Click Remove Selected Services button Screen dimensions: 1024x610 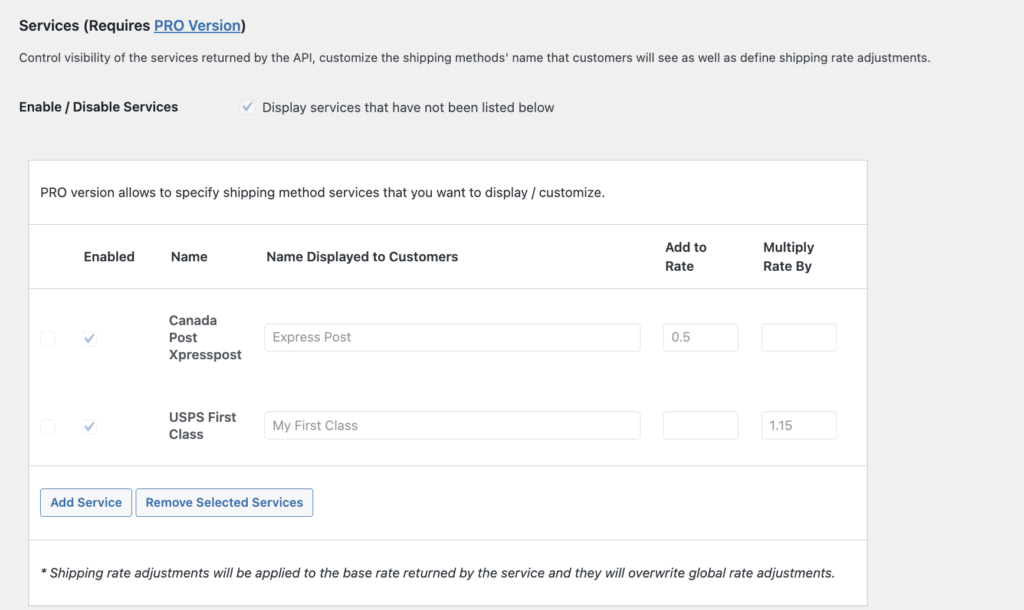click(x=224, y=503)
